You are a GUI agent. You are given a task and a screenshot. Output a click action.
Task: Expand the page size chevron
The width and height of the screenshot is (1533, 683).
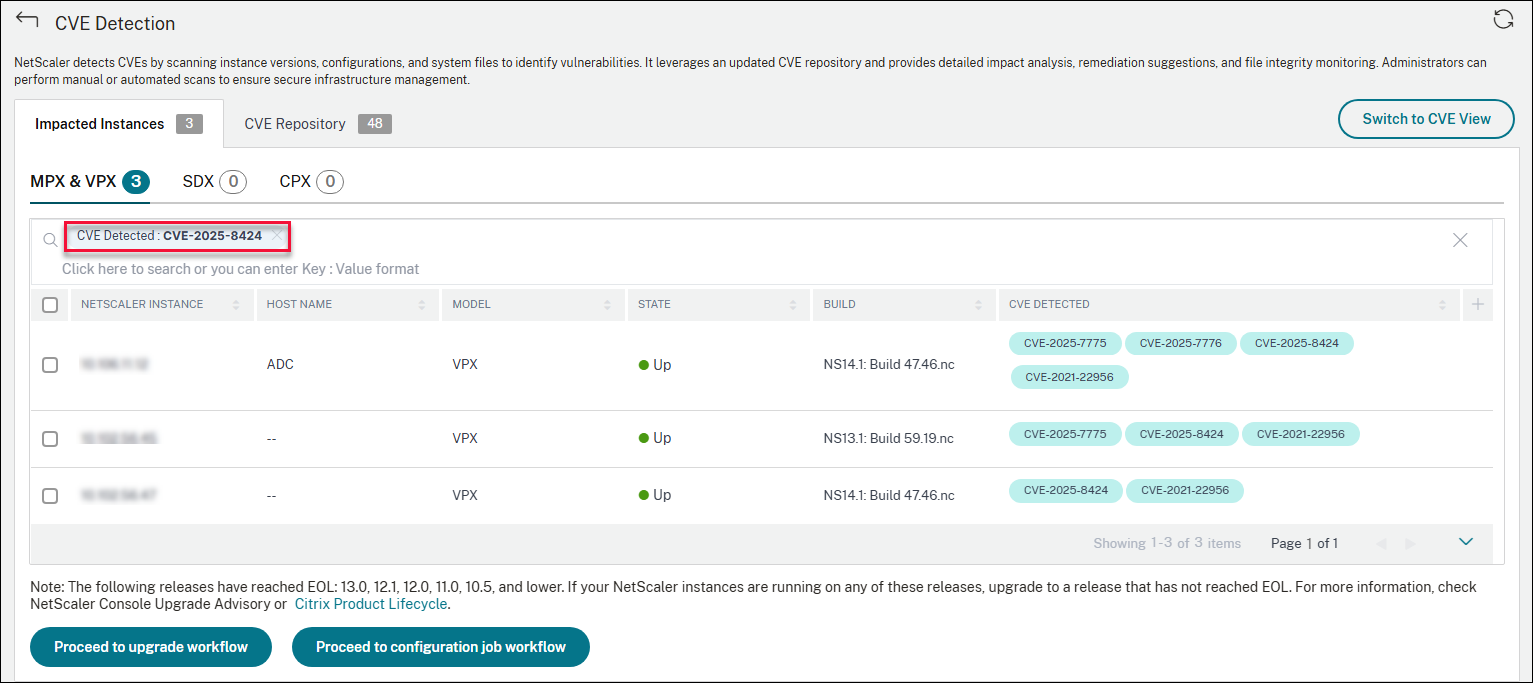coord(1466,542)
